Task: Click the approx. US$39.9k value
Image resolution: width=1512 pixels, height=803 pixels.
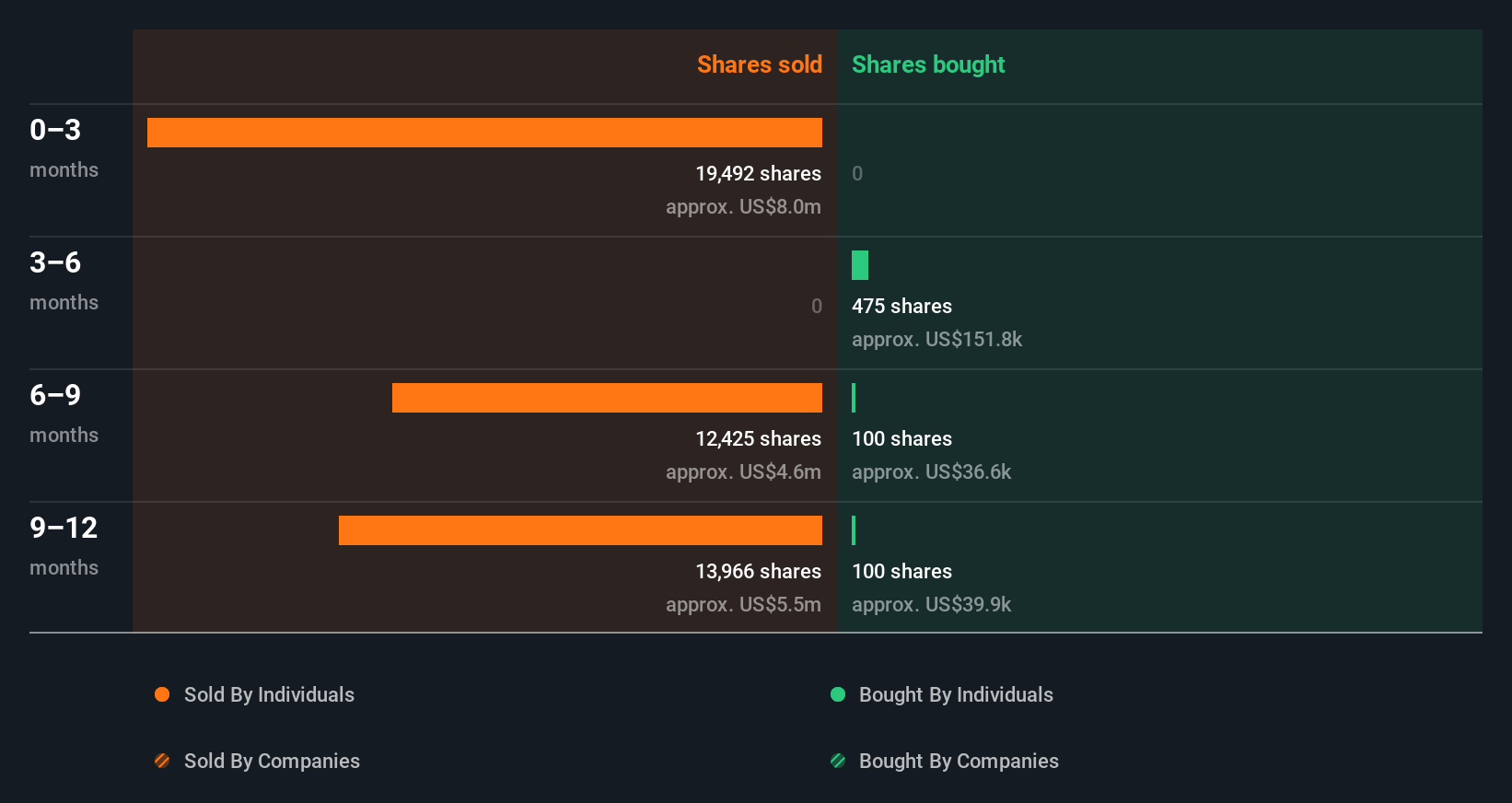Action: pyautogui.click(x=931, y=604)
